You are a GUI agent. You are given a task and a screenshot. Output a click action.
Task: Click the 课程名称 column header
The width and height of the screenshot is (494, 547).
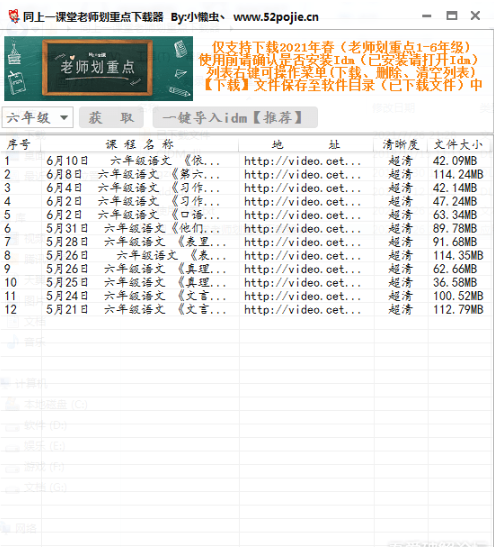[140, 144]
